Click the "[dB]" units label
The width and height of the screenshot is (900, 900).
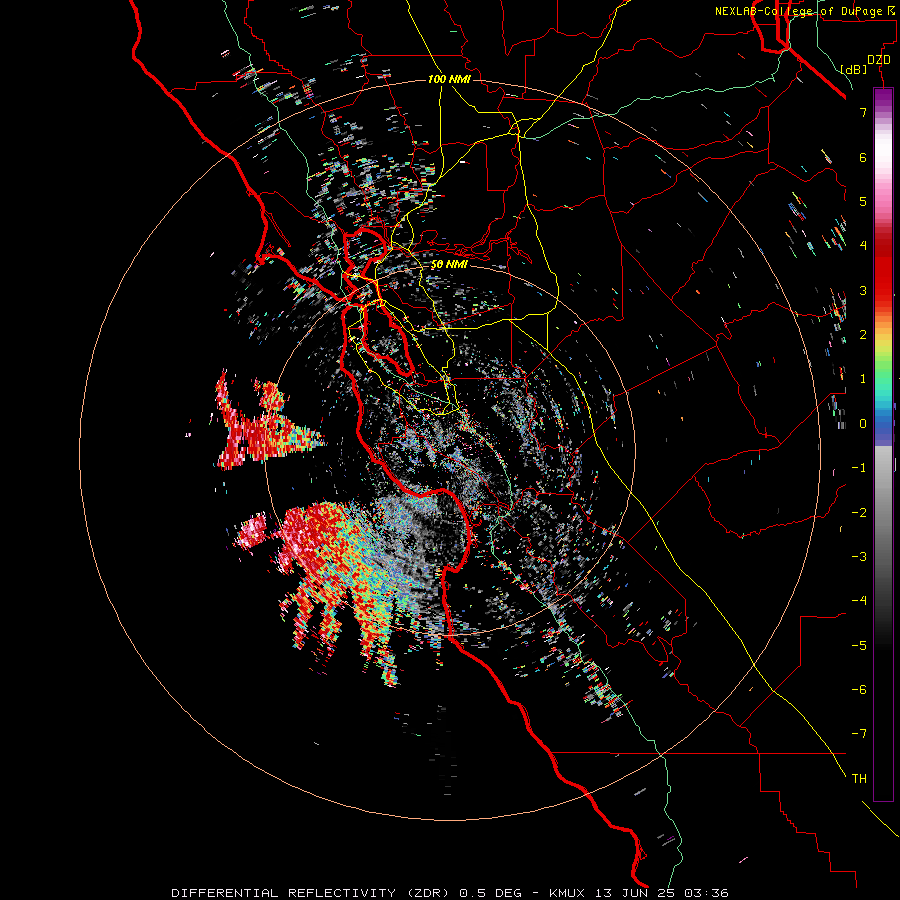pyautogui.click(x=853, y=69)
